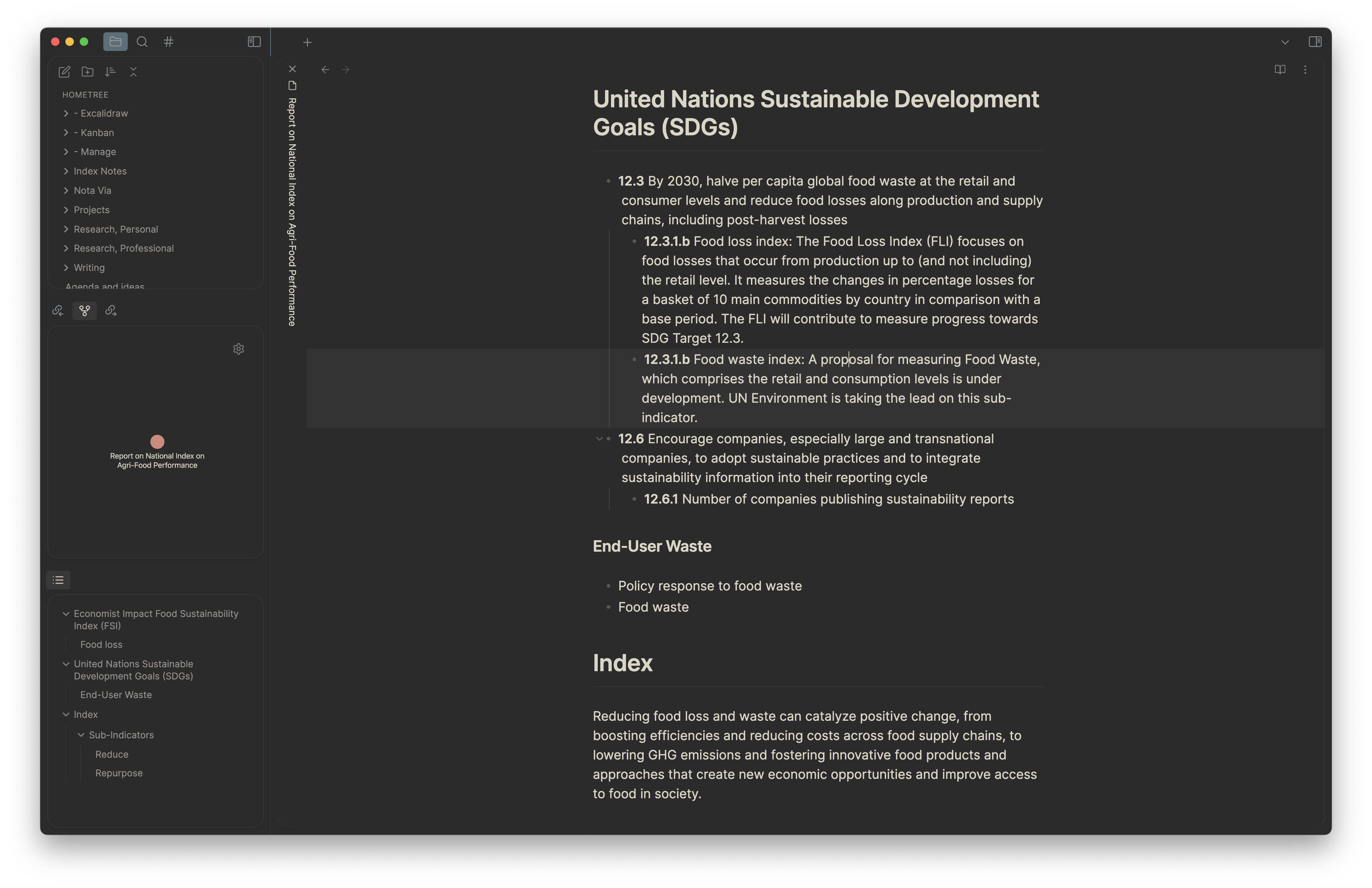1372x888 pixels.
Task: Toggle the right sidebar panel open
Action: tap(1316, 42)
